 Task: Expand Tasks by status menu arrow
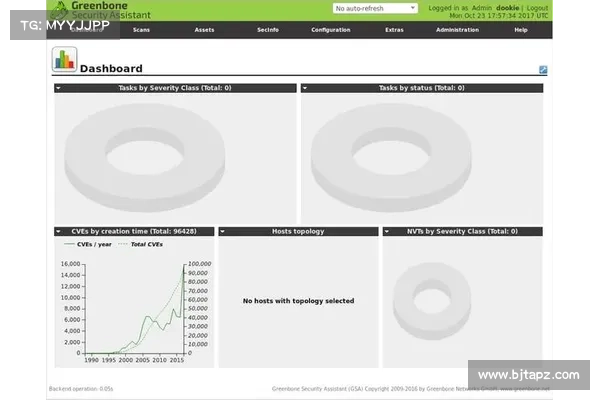click(x=305, y=88)
